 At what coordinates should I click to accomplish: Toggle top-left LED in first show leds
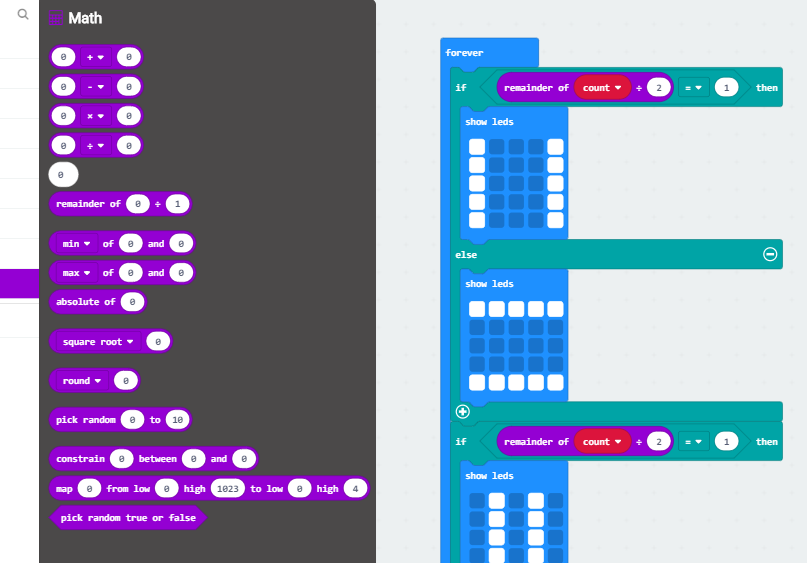(477, 147)
